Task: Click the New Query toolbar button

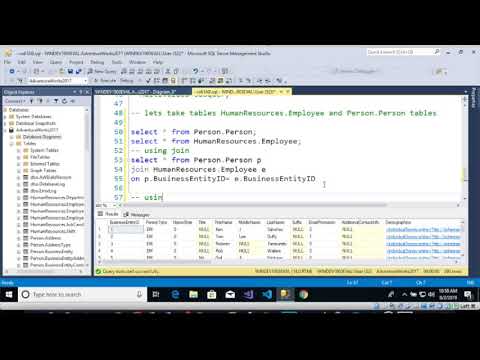Action: point(102,71)
